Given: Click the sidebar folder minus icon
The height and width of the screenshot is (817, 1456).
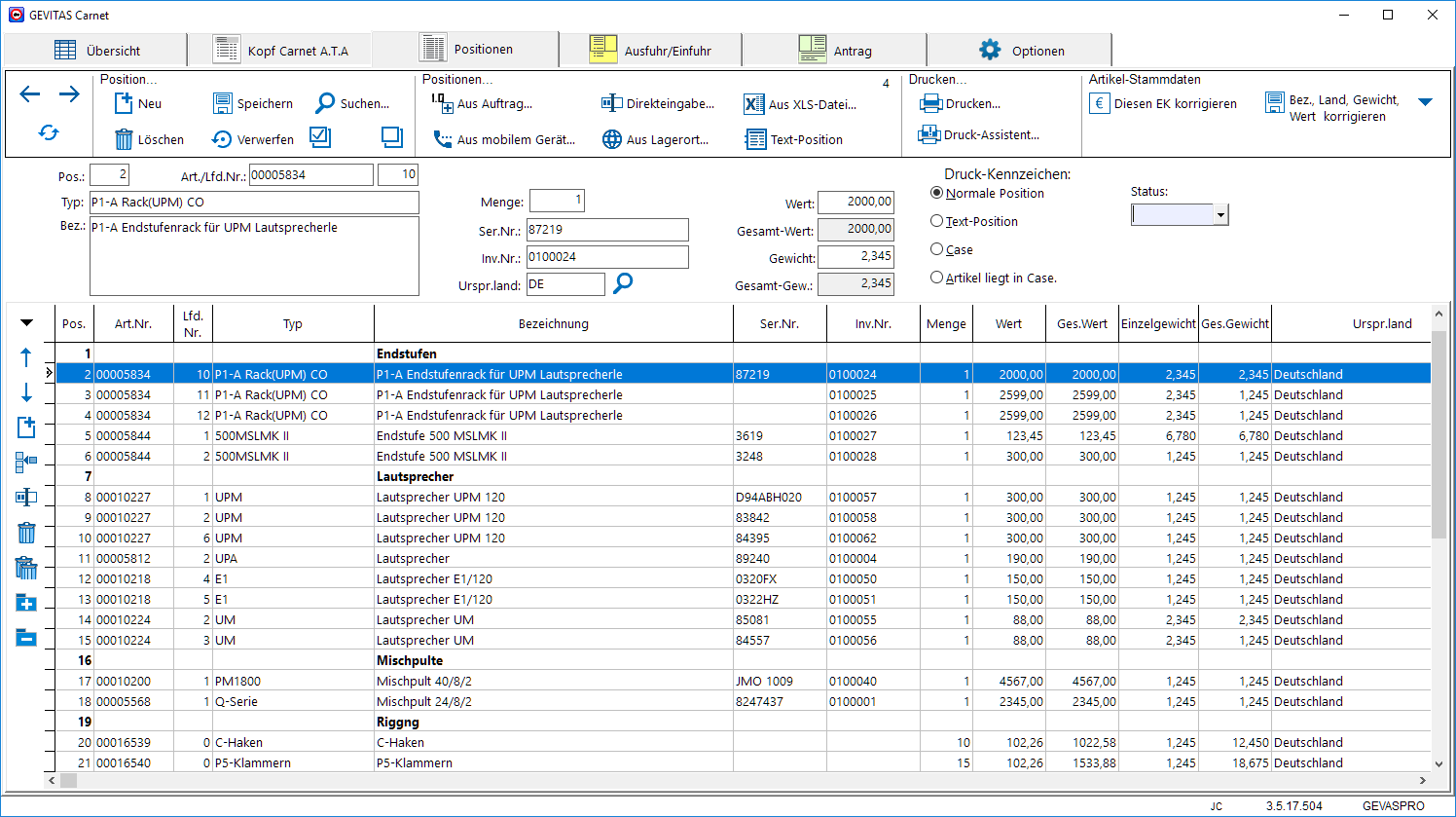Looking at the screenshot, I should pos(26,638).
